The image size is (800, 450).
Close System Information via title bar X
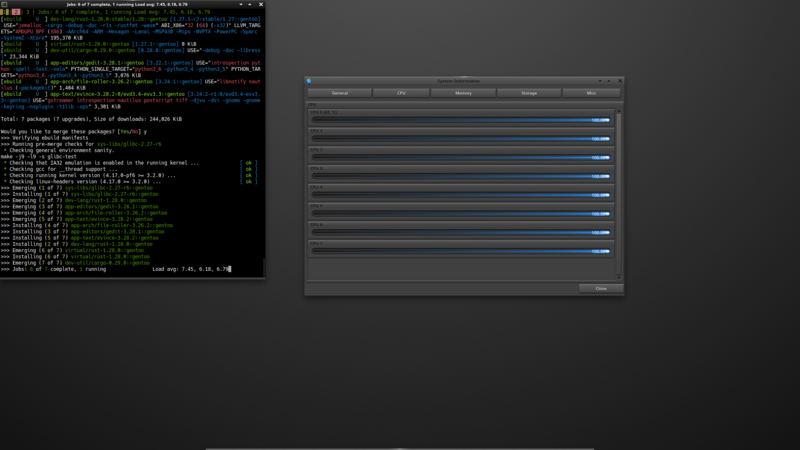click(620, 81)
